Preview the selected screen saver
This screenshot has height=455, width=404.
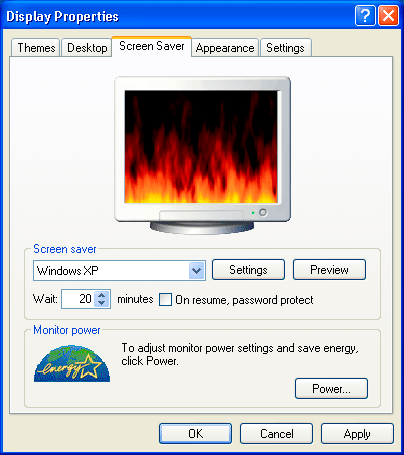click(329, 270)
